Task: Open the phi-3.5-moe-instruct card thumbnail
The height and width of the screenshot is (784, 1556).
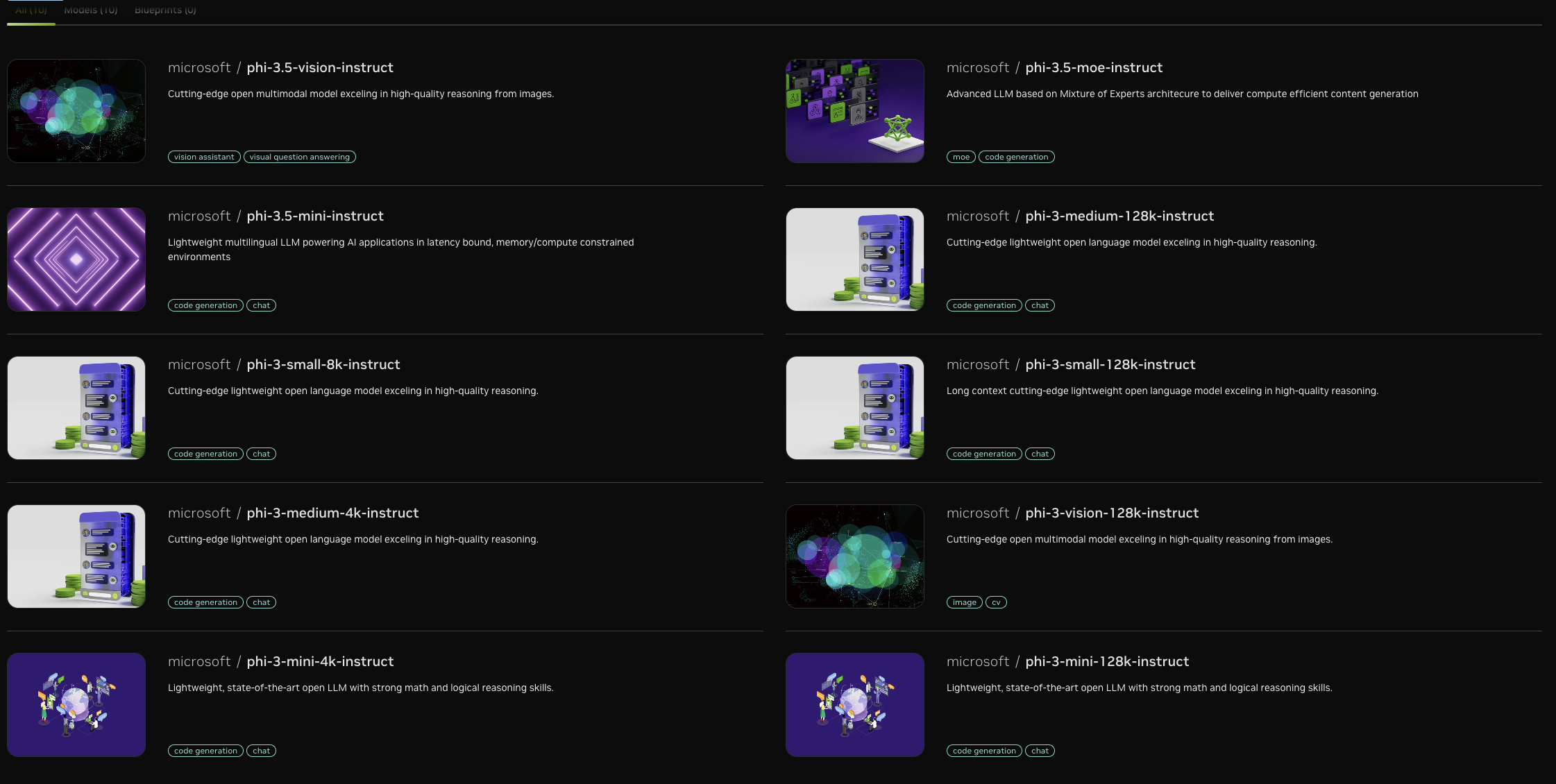Action: [855, 111]
